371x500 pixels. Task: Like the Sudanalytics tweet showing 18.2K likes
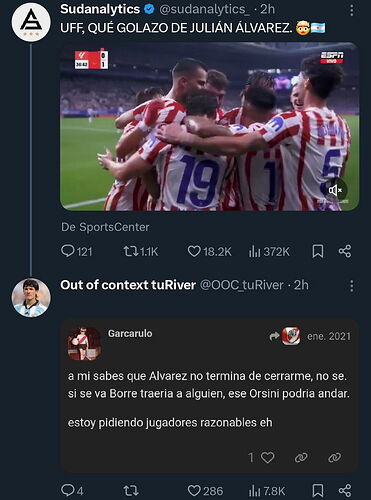pyautogui.click(x=209, y=251)
